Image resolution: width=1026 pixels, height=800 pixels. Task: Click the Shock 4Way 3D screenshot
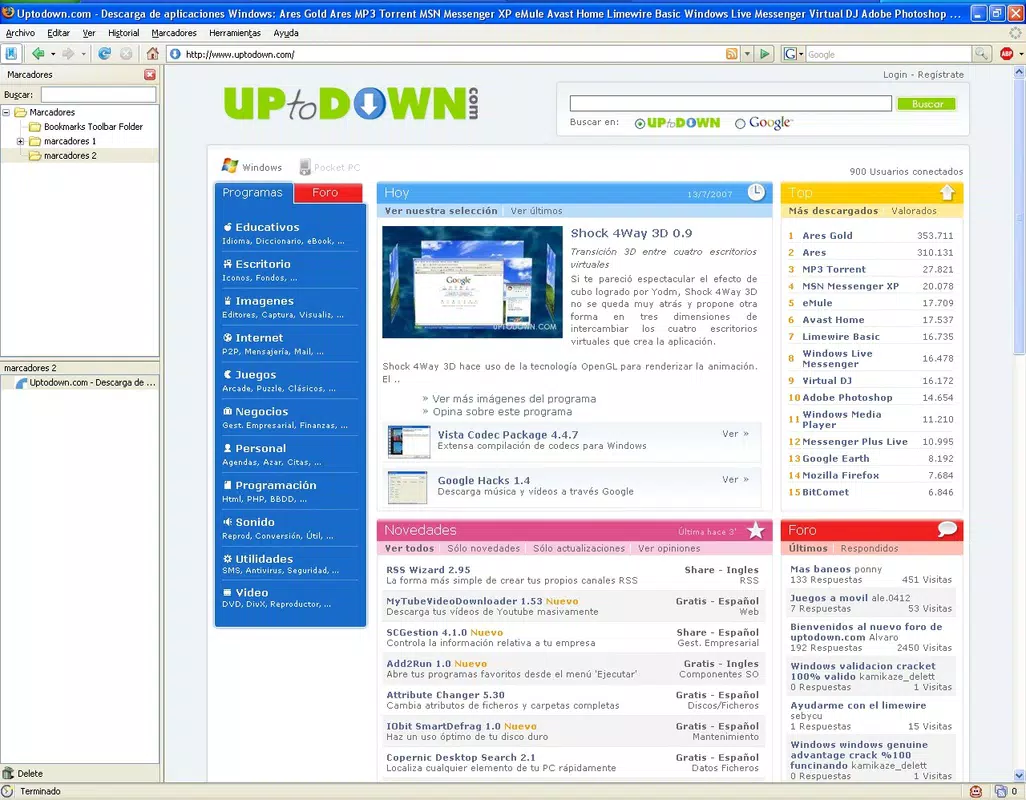click(x=472, y=282)
